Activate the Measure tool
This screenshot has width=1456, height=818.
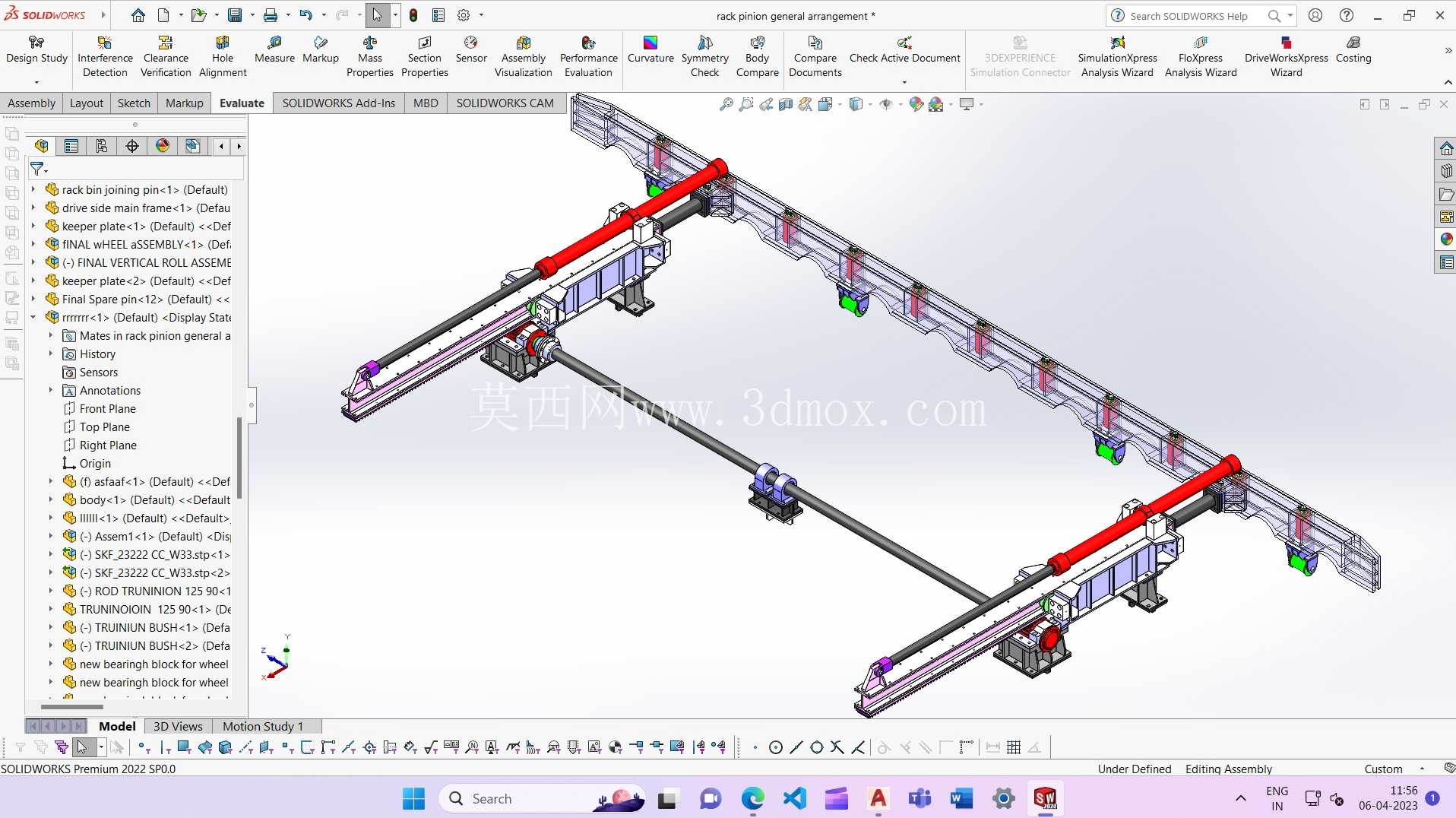coord(274,50)
